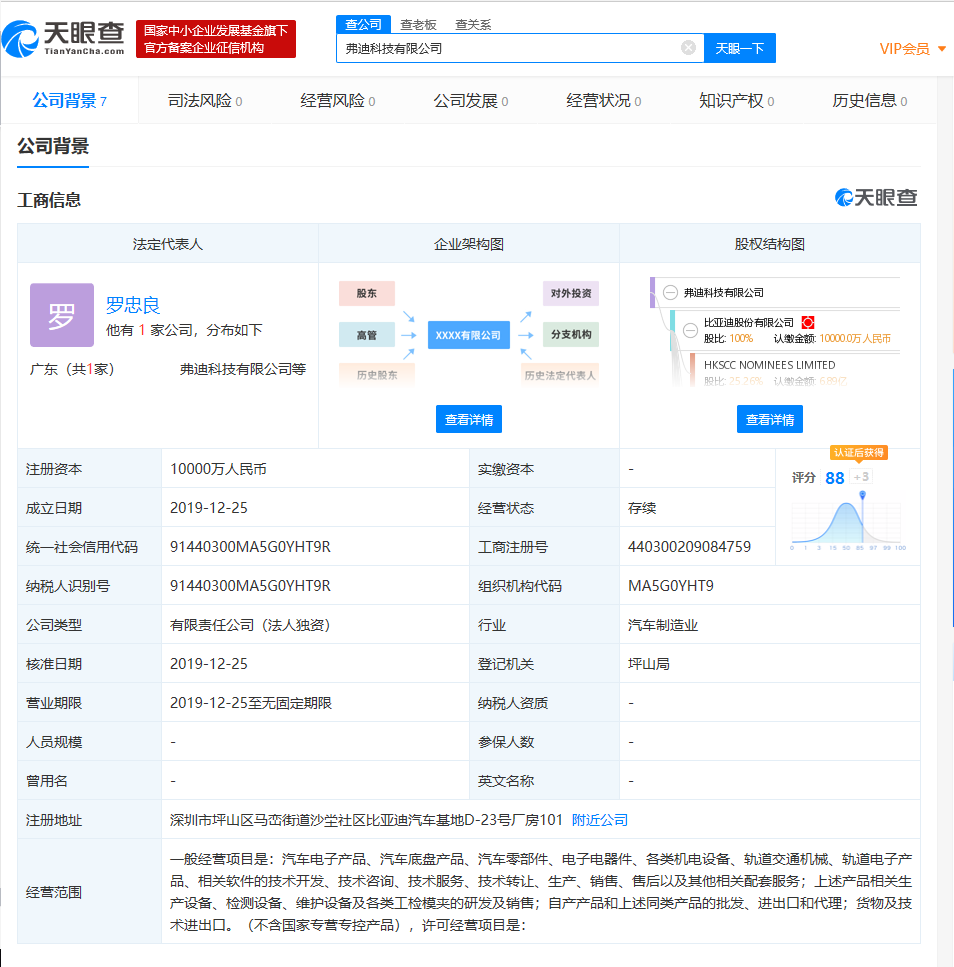Viewport: 954px width, 967px height.
Task: Open the 经营状况 tab
Action: click(x=604, y=101)
